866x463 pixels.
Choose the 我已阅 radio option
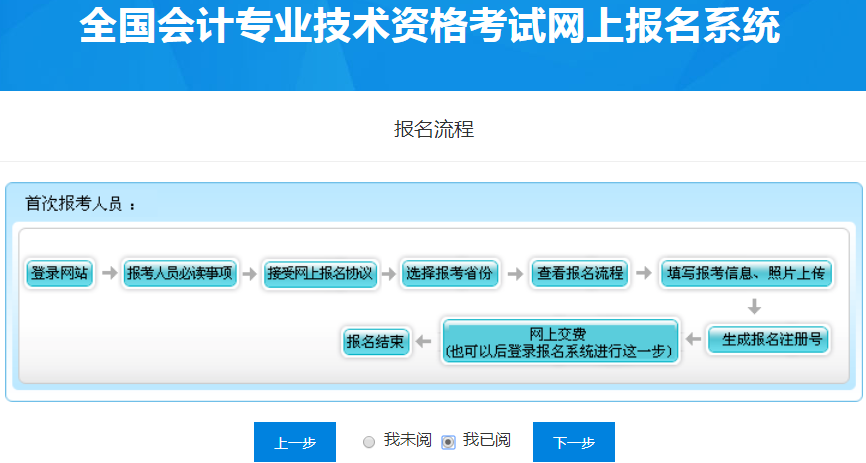448,442
